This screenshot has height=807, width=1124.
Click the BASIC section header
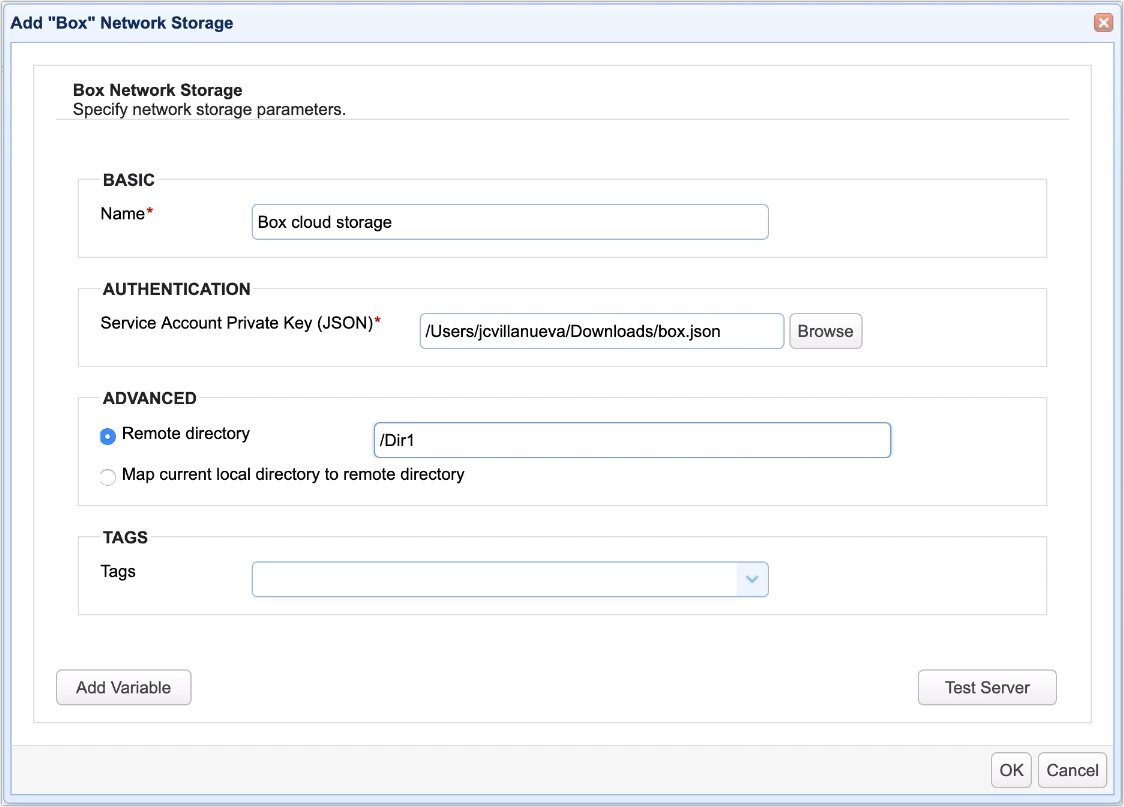[x=127, y=180]
